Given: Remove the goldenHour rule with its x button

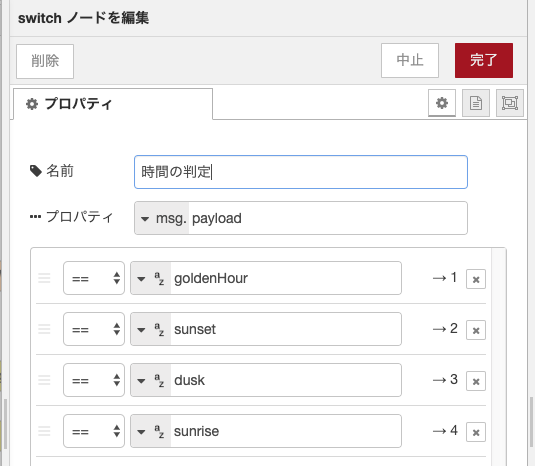Looking at the screenshot, I should click(x=476, y=279).
